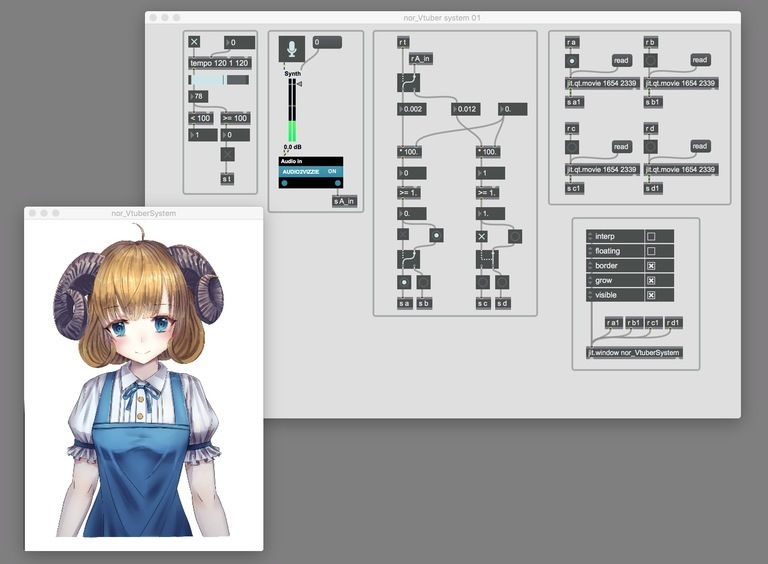Click the microphone audio input icon

point(291,49)
